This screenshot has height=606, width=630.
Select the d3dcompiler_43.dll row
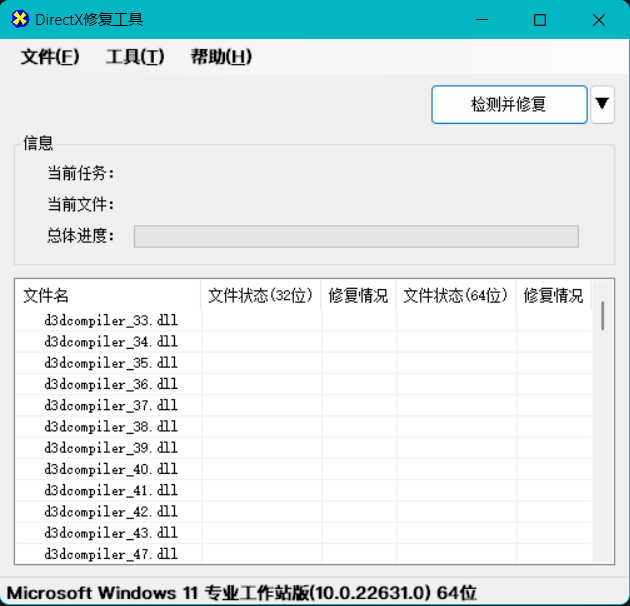pyautogui.click(x=304, y=534)
